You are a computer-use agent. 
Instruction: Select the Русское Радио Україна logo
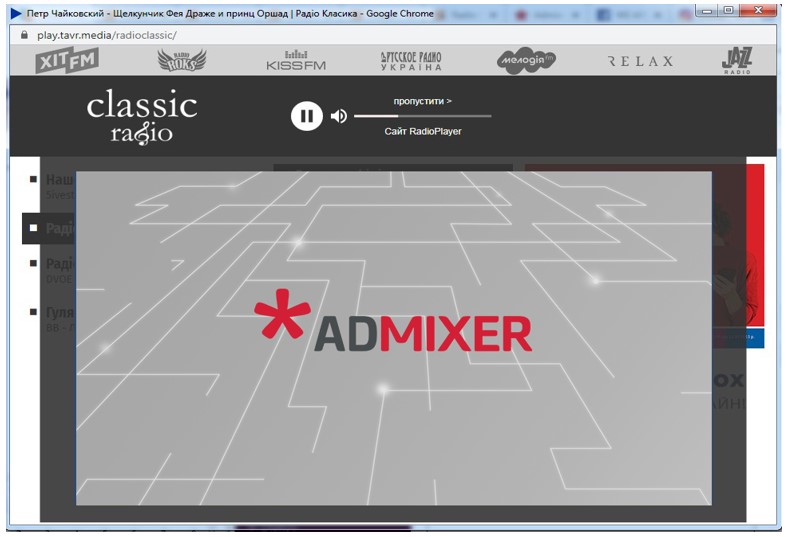click(411, 61)
